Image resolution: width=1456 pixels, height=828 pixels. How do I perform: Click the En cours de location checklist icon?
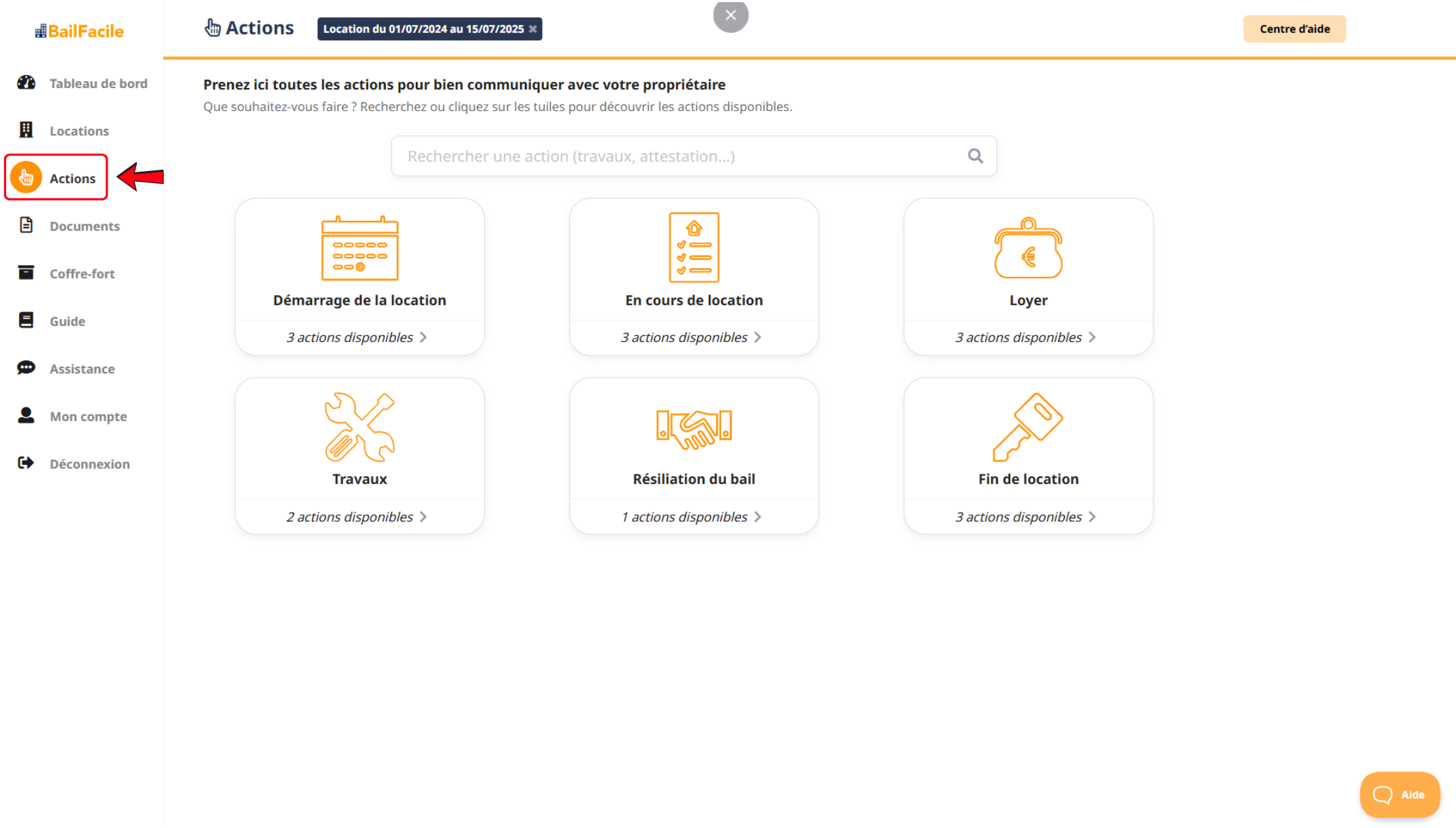coord(693,247)
